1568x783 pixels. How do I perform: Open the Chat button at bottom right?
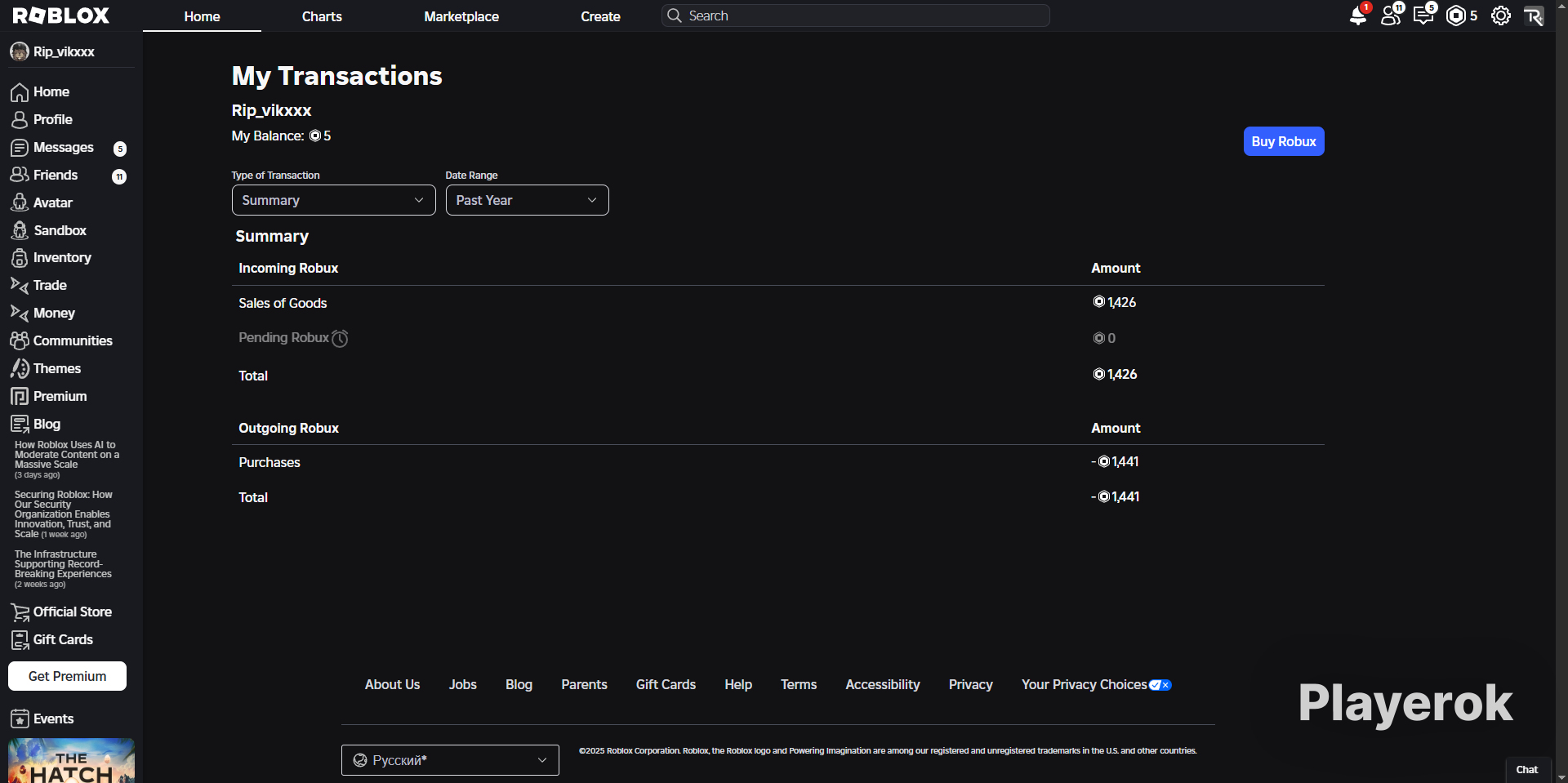click(1527, 769)
